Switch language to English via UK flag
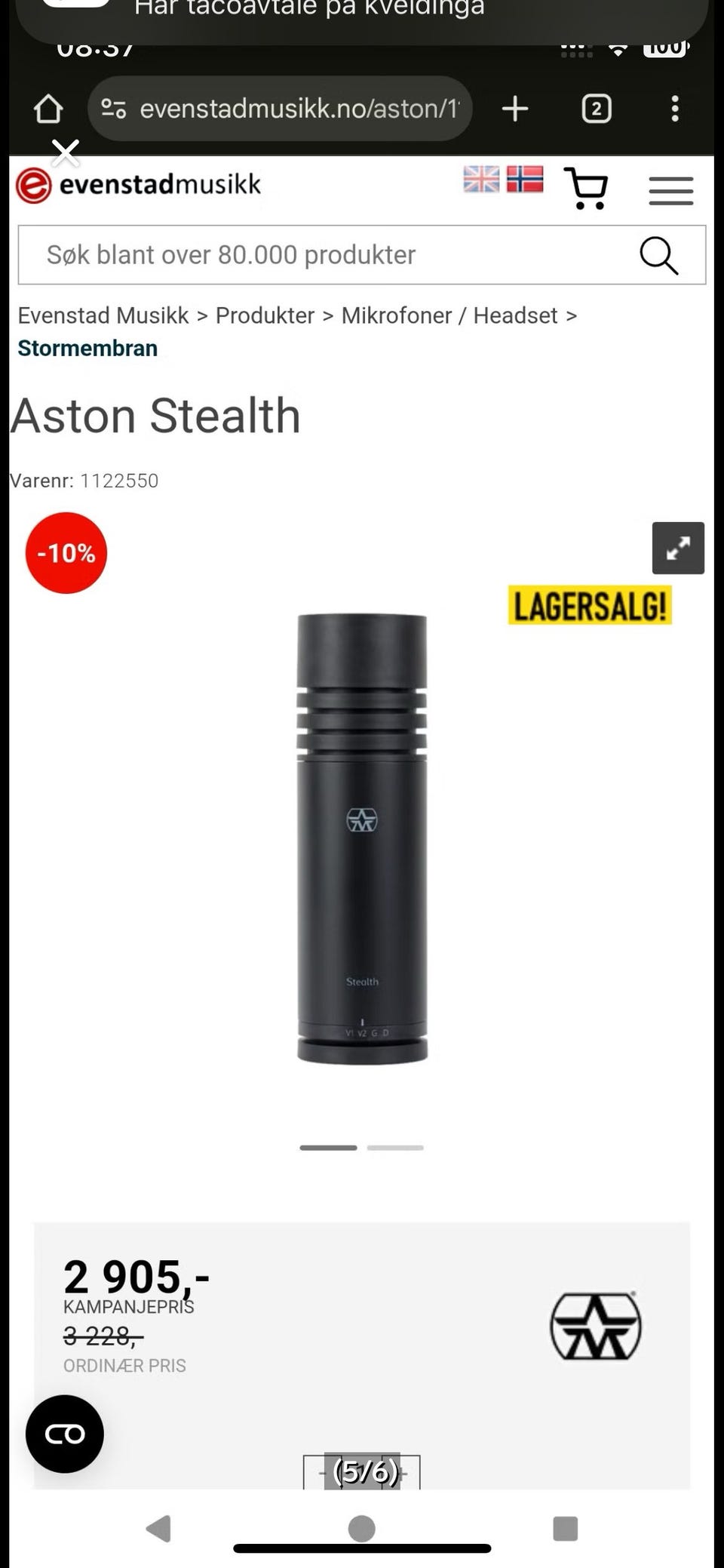Viewport: 724px width, 1568px height. [x=481, y=180]
